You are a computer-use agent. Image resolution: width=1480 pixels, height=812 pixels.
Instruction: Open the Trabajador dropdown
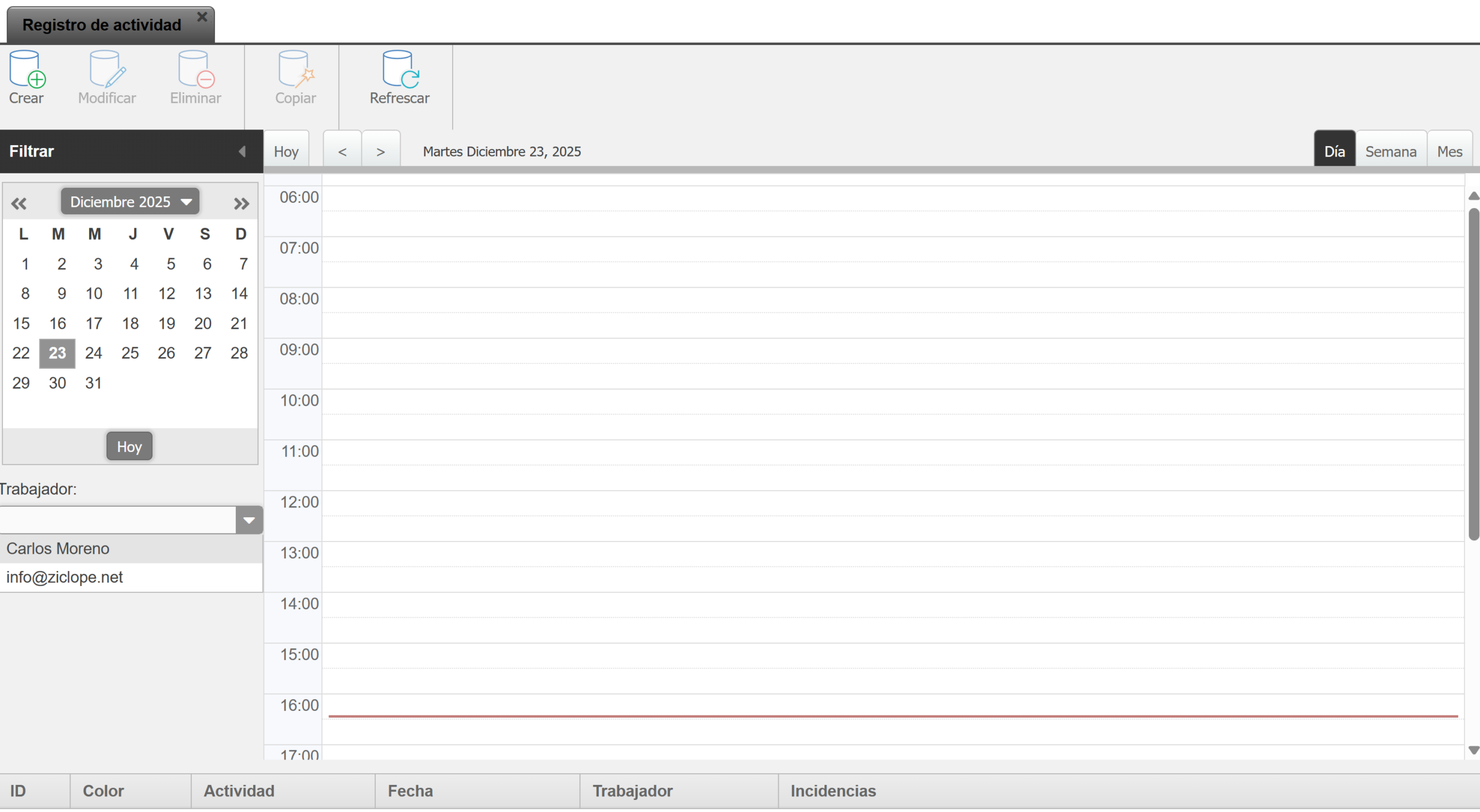[x=249, y=520]
